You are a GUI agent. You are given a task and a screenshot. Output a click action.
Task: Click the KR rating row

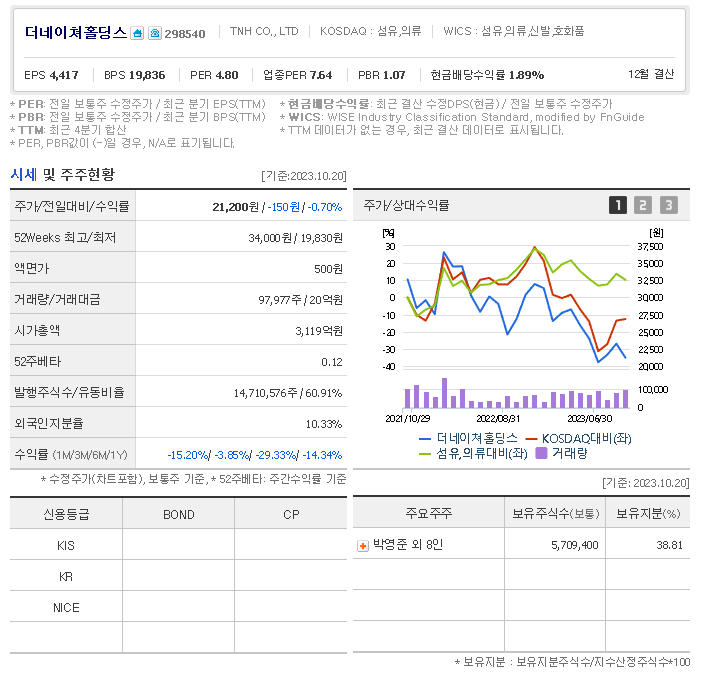click(x=178, y=576)
